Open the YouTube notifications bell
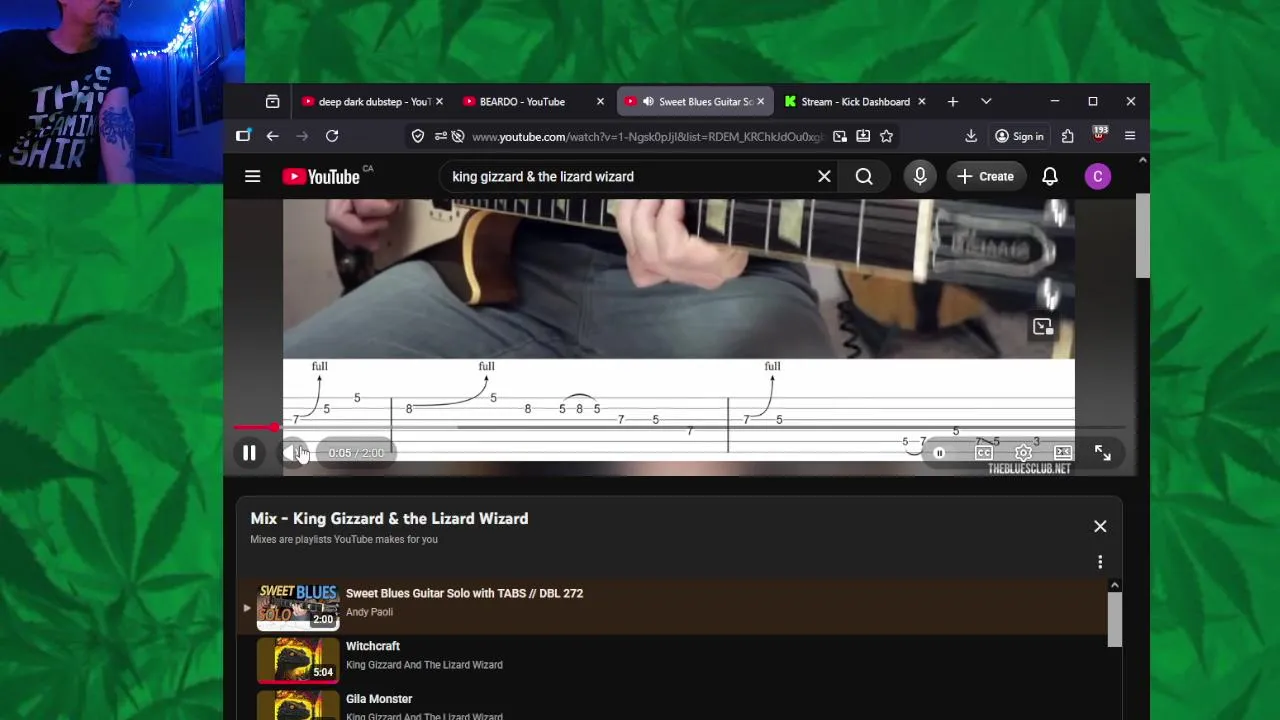The height and width of the screenshot is (720, 1280). tap(1050, 176)
